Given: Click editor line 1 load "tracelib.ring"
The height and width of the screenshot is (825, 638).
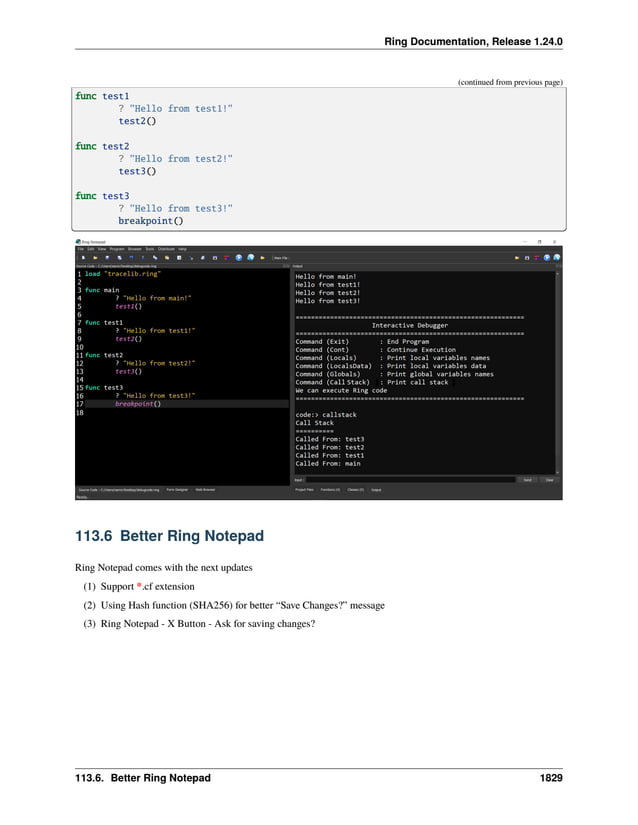Looking at the screenshot, I should (123, 274).
